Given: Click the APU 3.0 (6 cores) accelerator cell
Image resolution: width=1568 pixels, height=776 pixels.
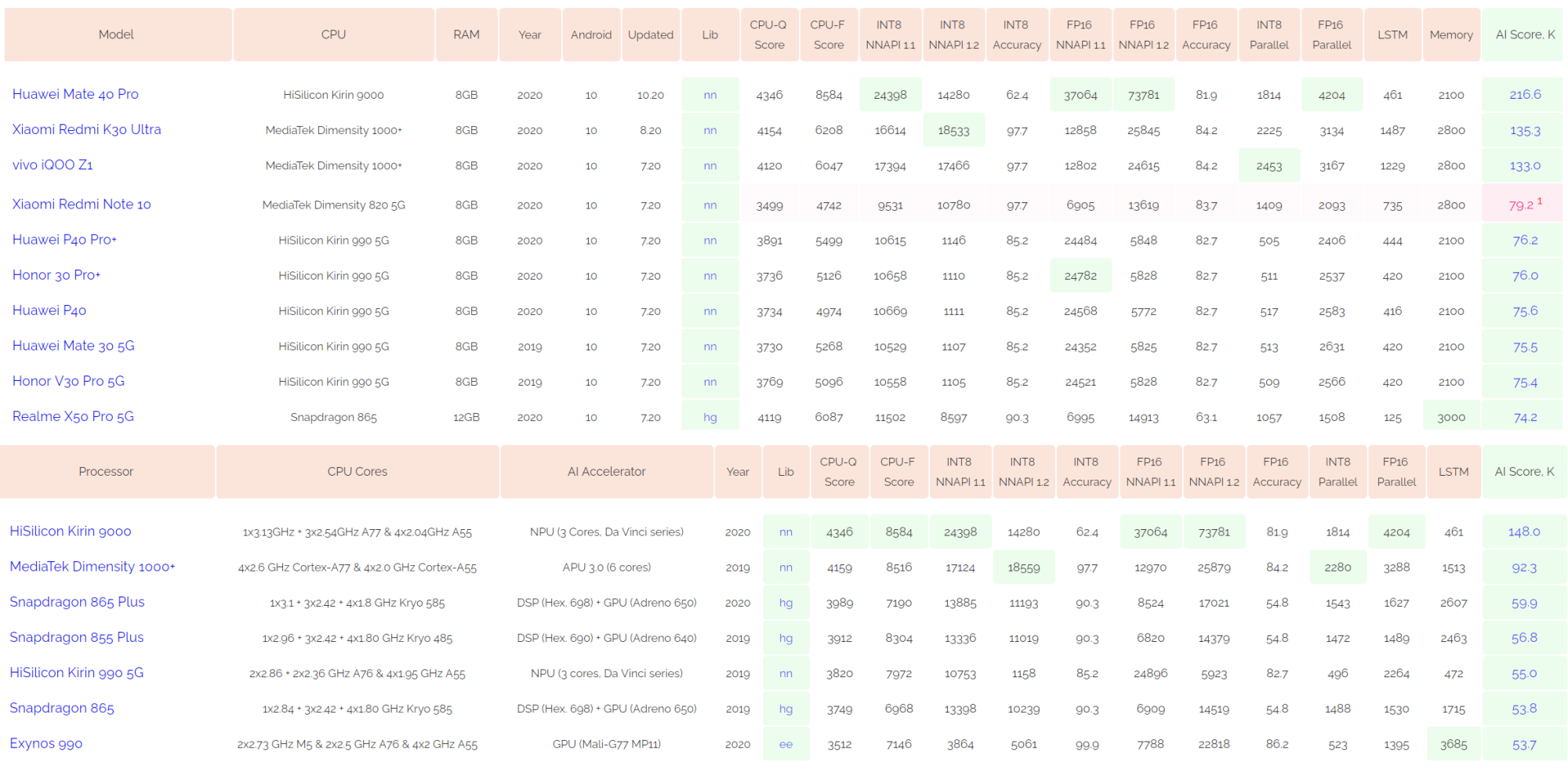Looking at the screenshot, I should [607, 567].
